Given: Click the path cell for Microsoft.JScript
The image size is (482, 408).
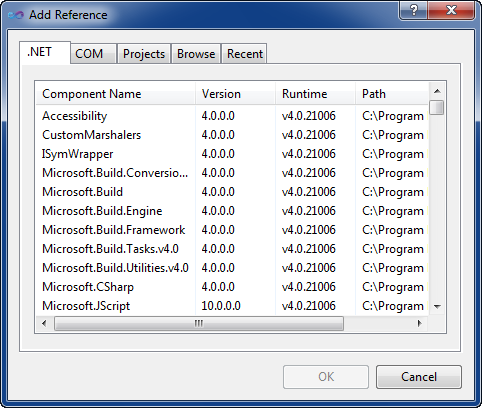Looking at the screenshot, I should pos(393,306).
